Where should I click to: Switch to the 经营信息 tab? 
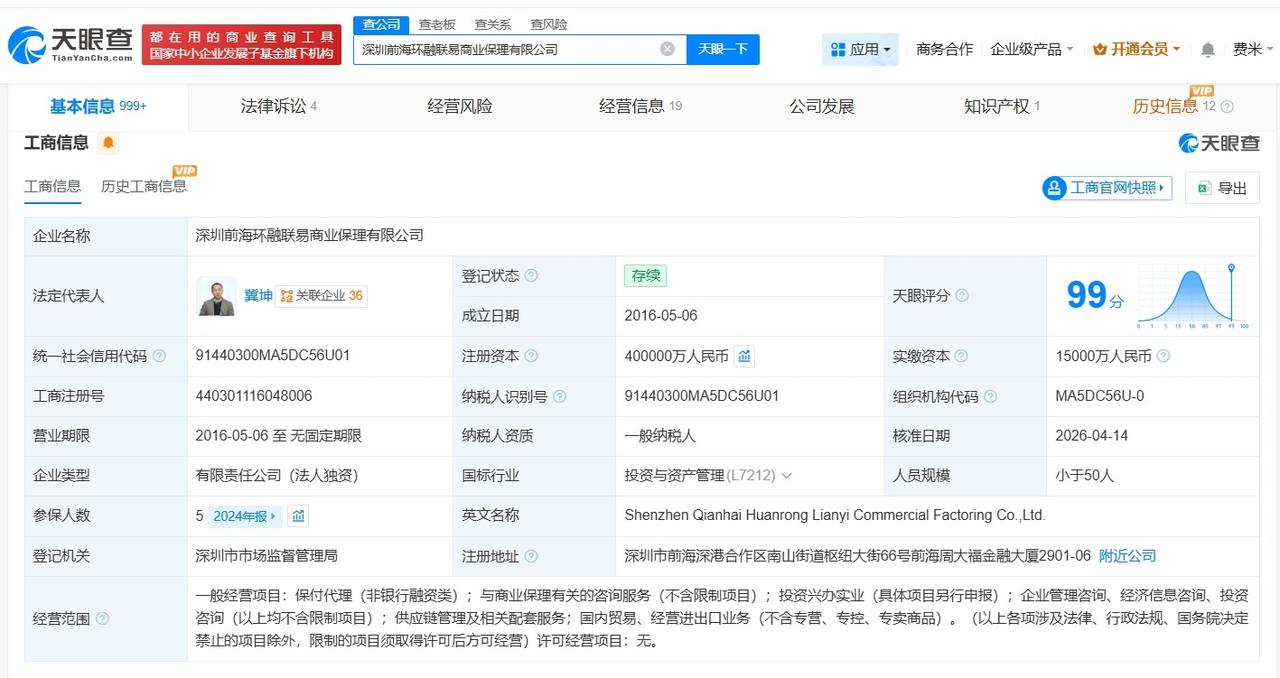[641, 106]
